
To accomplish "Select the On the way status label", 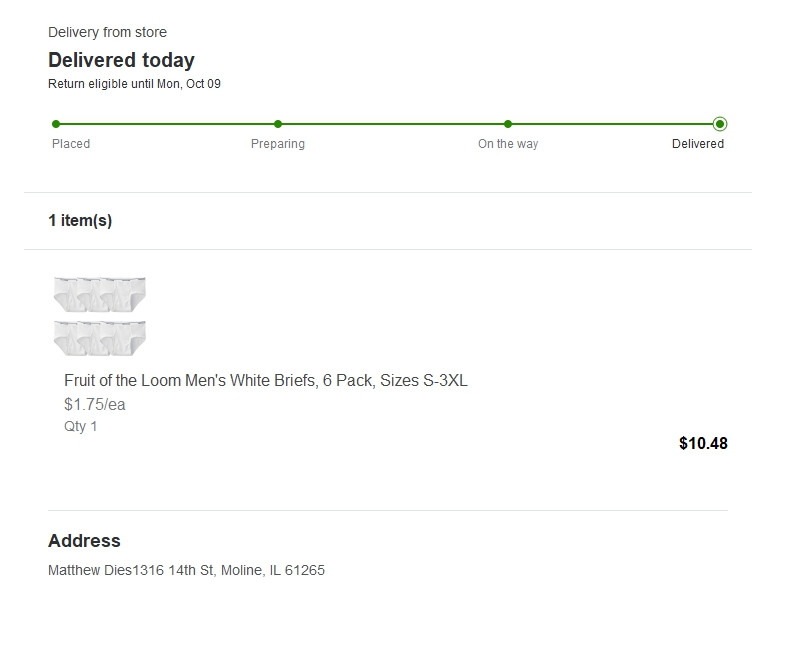I will [508, 144].
